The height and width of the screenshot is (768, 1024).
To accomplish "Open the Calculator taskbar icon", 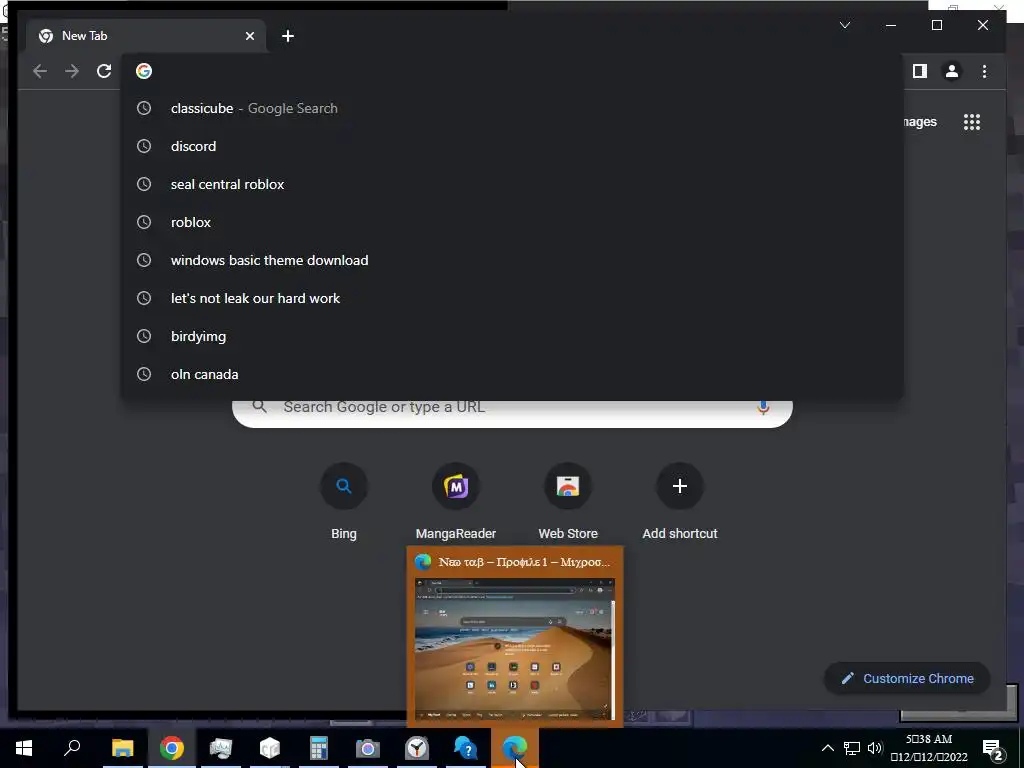I will point(319,748).
